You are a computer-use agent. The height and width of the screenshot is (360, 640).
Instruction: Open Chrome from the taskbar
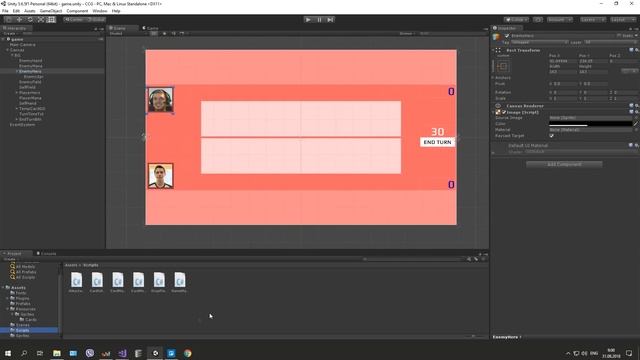tap(187, 353)
